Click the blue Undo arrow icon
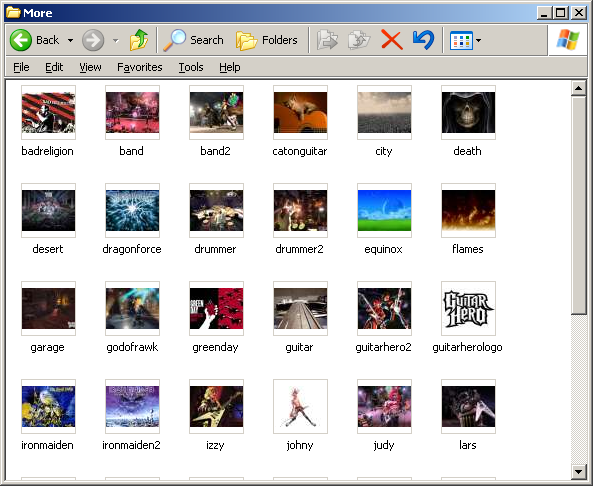This screenshot has width=593, height=486. [424, 40]
